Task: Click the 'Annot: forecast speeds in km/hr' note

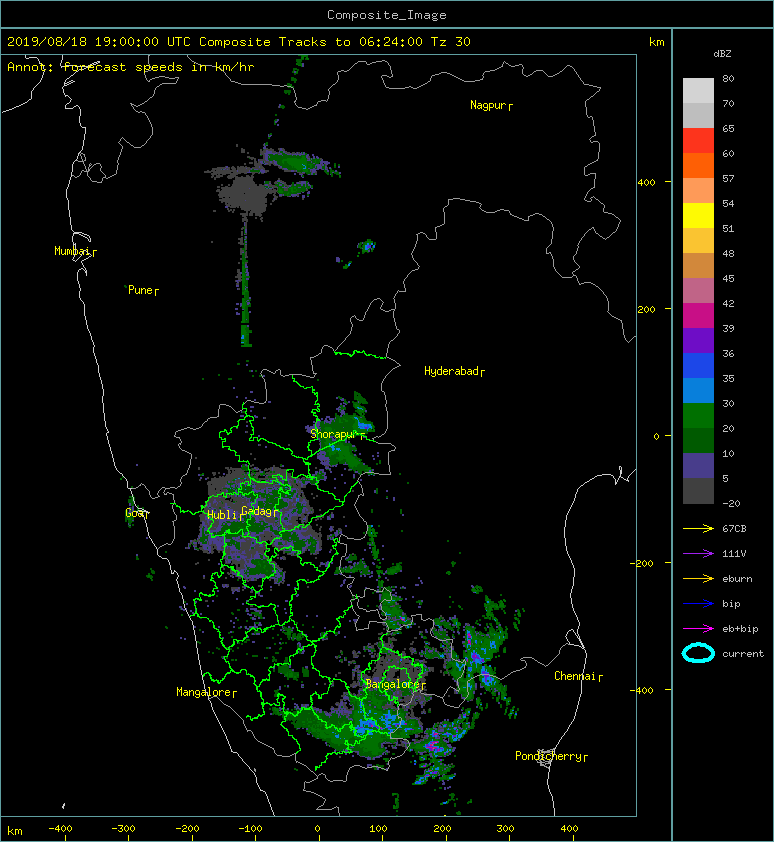Action: tap(131, 67)
